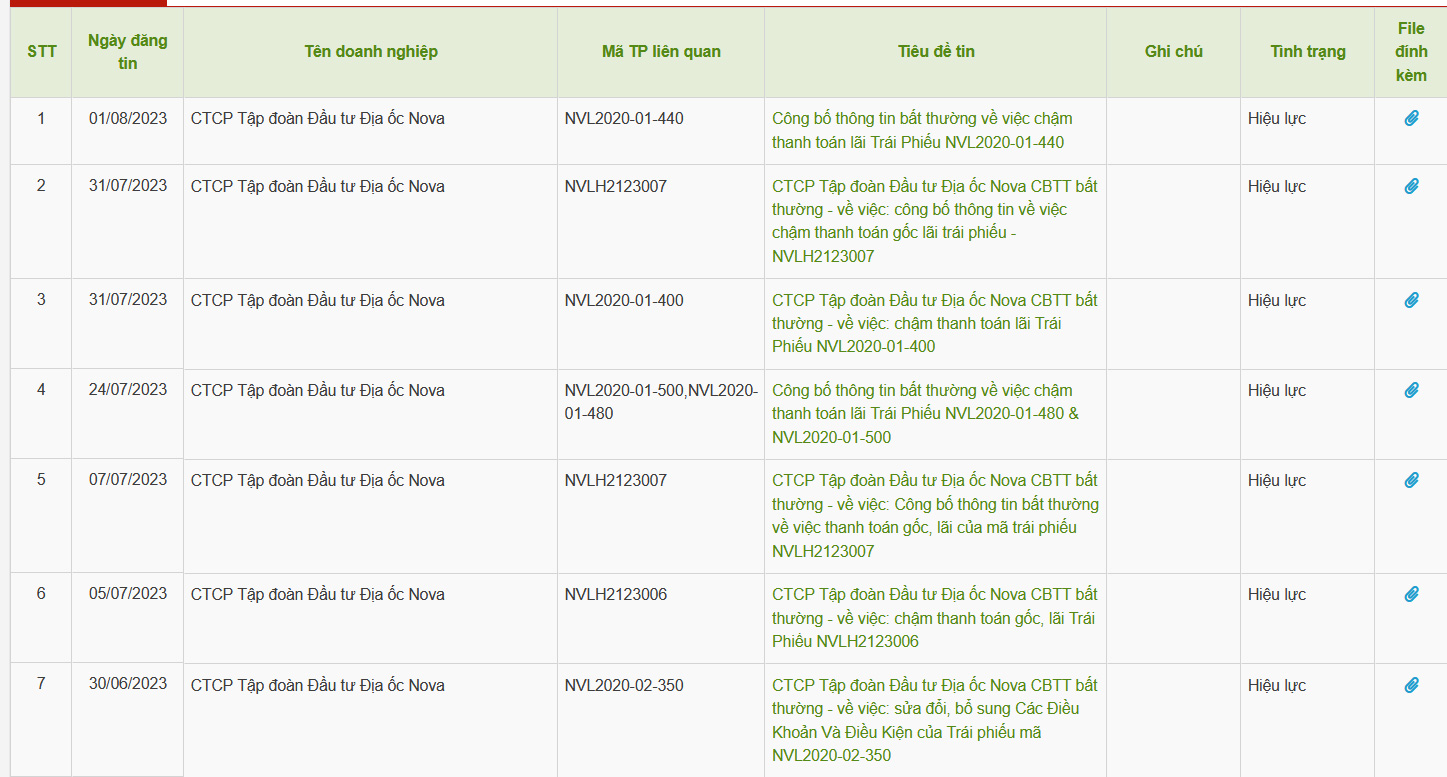Click the "Tiêu đề tin" column header
Viewport: 1447px width, 777px height.
tap(936, 52)
